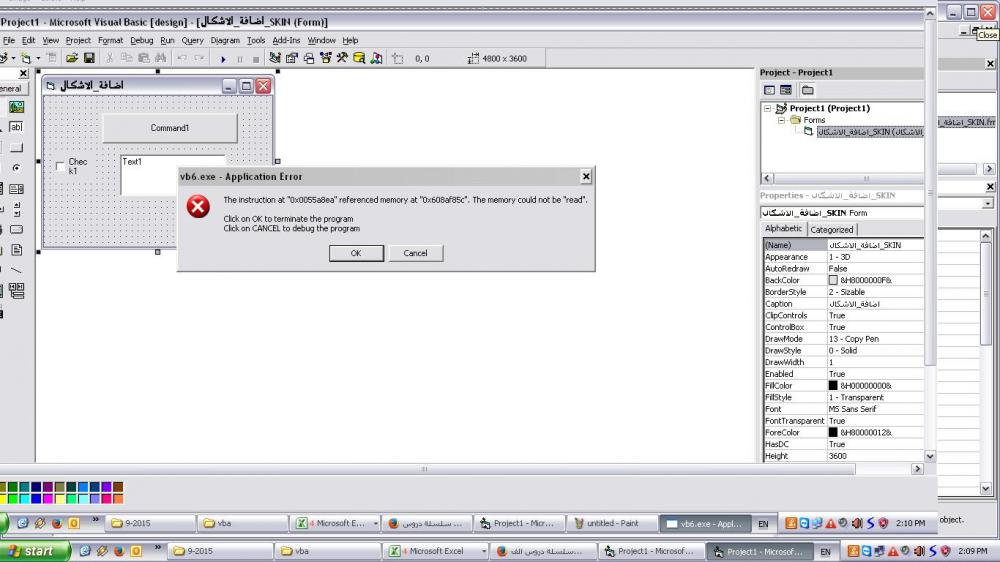
Task: Open Project Explorer from the toolbar
Action: point(274,58)
